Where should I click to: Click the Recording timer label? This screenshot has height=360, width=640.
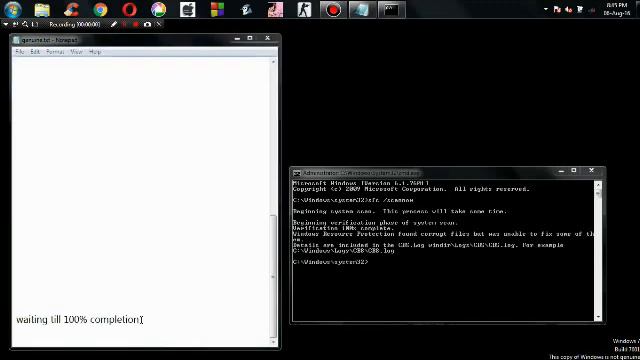point(74,24)
